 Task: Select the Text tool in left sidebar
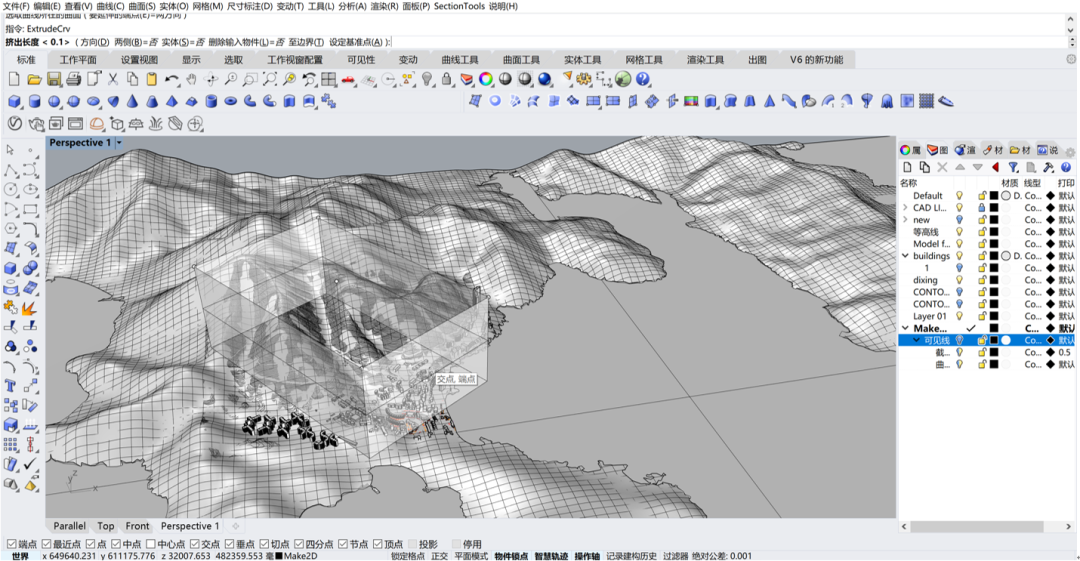point(10,386)
